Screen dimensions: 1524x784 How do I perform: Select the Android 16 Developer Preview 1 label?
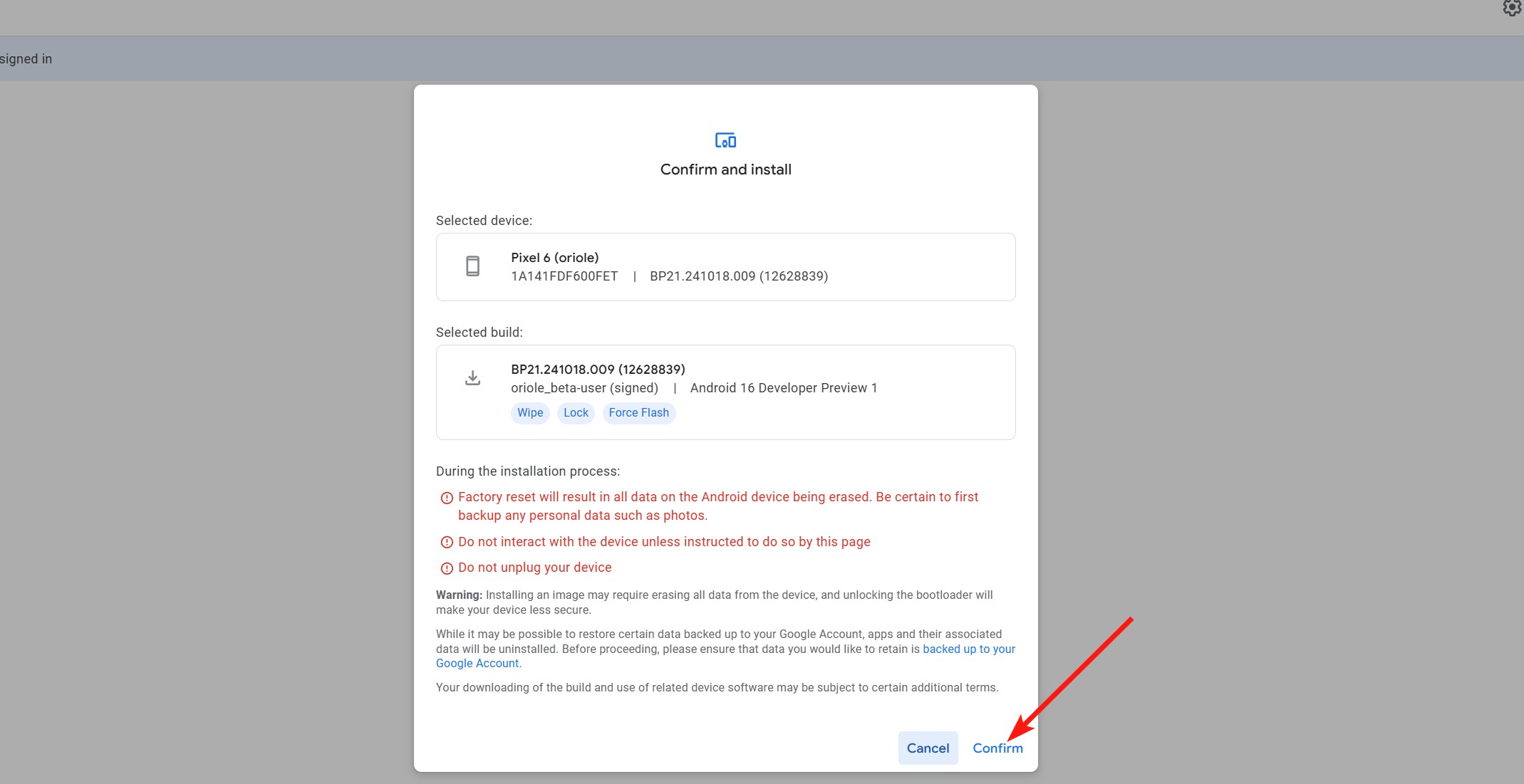783,388
